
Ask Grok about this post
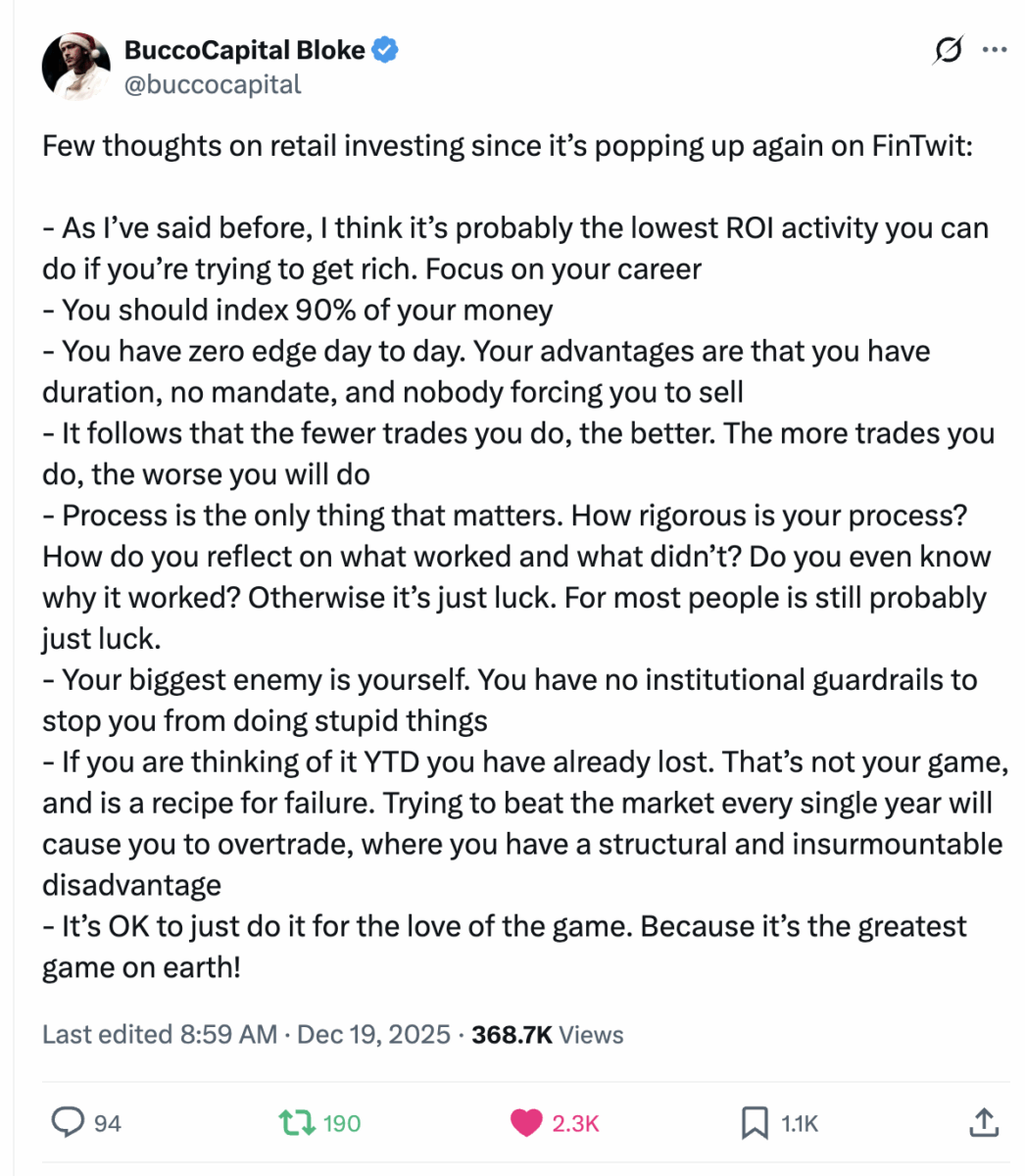[947, 51]
